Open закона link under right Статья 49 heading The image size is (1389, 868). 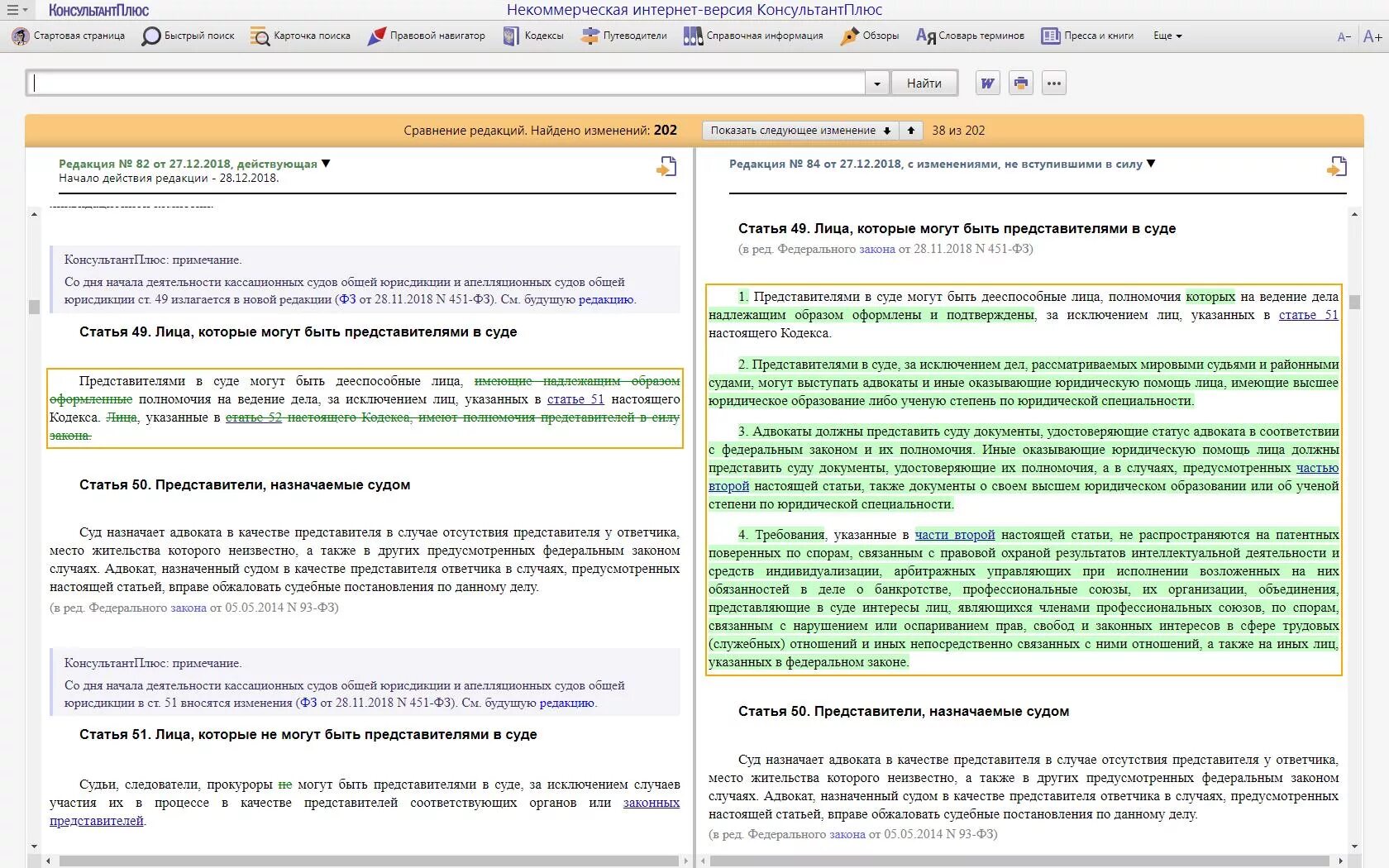877,249
